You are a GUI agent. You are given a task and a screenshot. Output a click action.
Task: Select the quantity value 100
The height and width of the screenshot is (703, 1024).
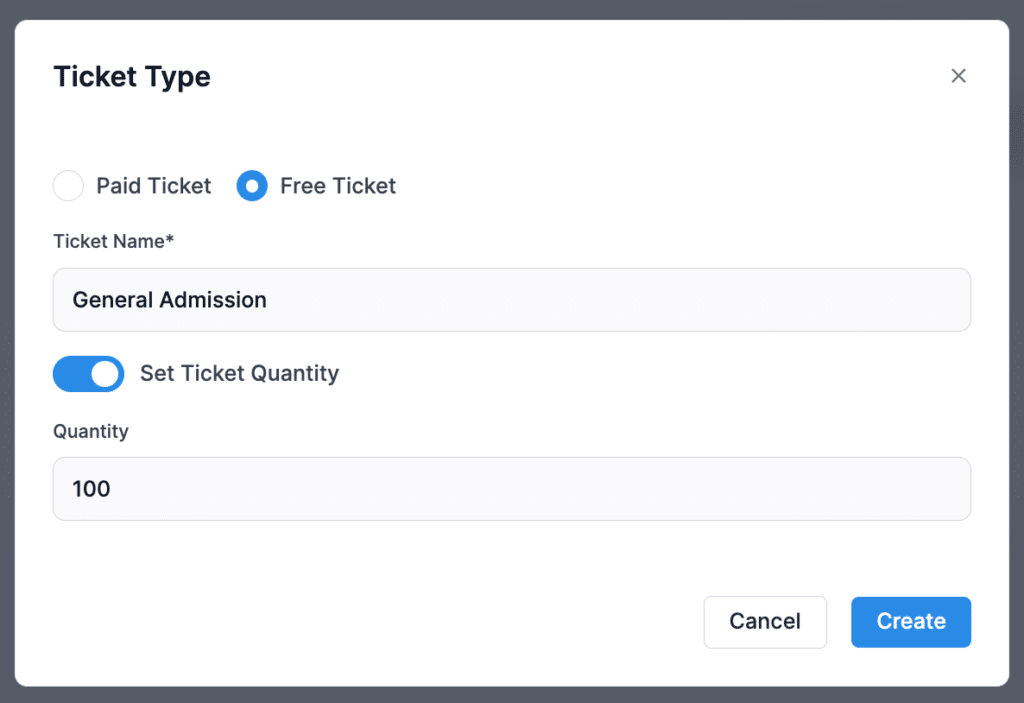coord(90,489)
